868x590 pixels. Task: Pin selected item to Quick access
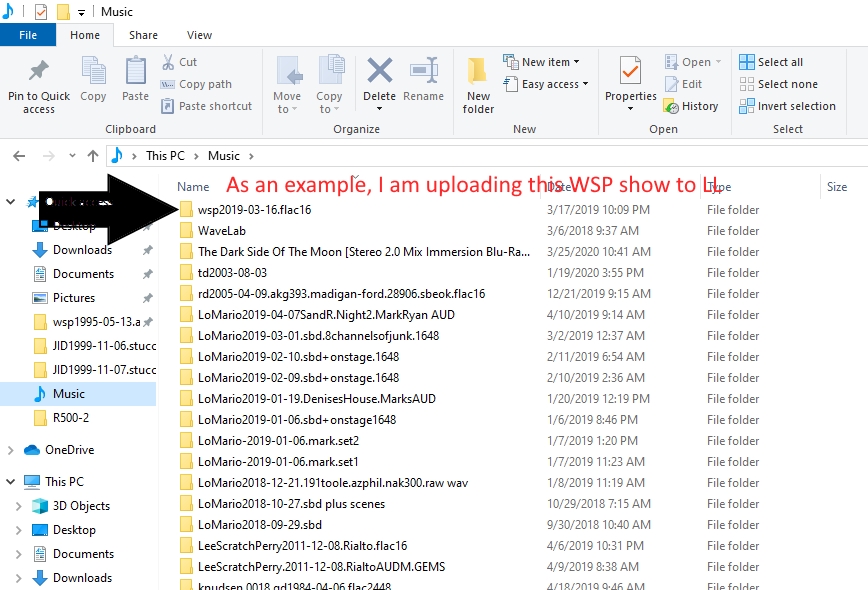[x=39, y=84]
